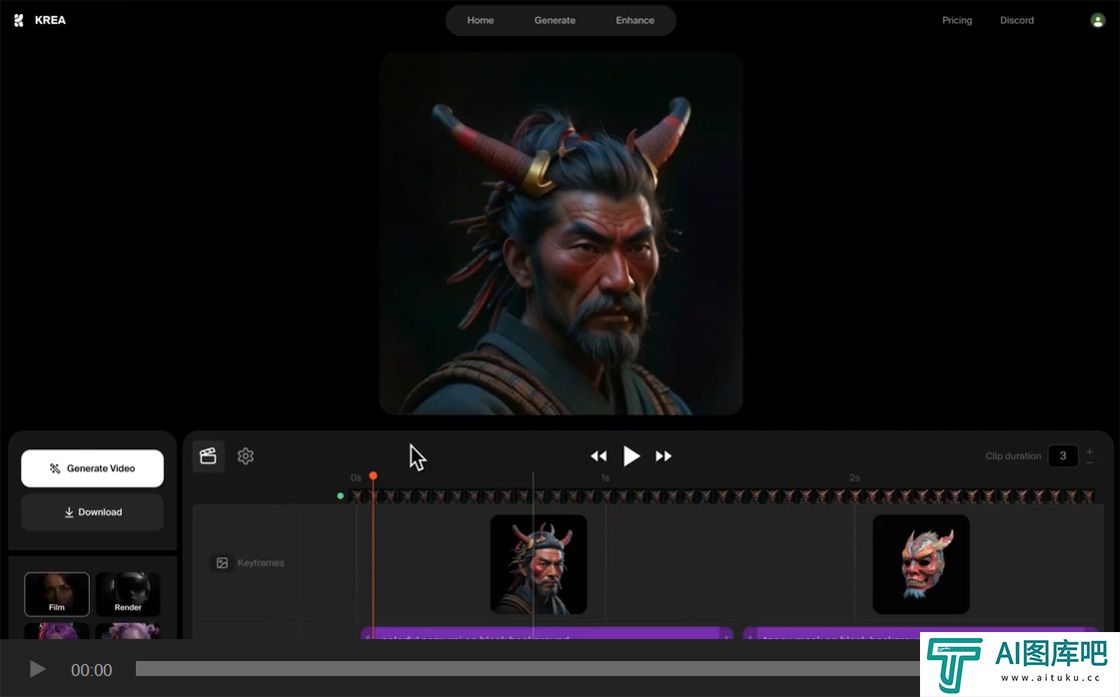
Task: Increase clip duration with plus stepper
Action: tap(1089, 451)
